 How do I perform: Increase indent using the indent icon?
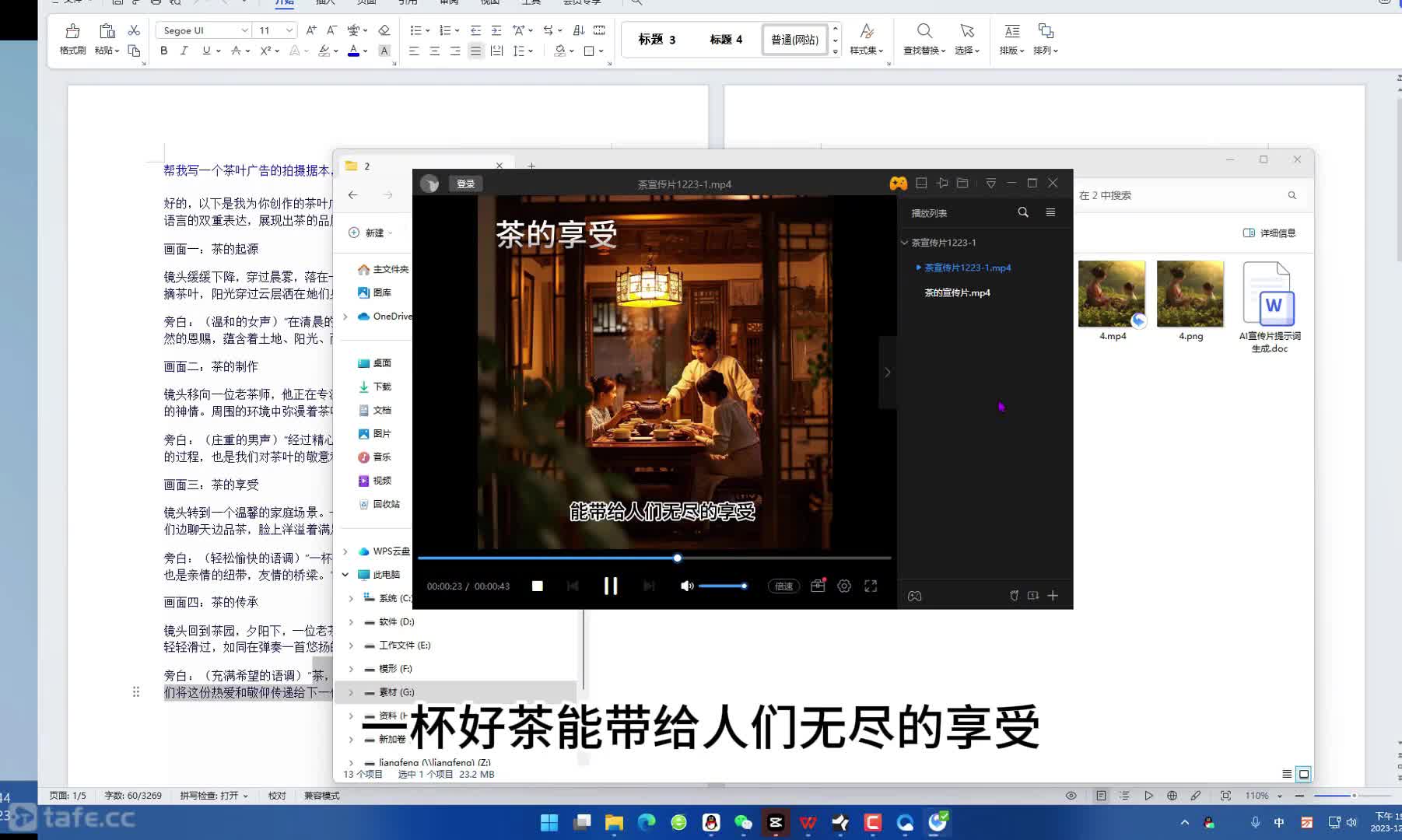tap(496, 30)
